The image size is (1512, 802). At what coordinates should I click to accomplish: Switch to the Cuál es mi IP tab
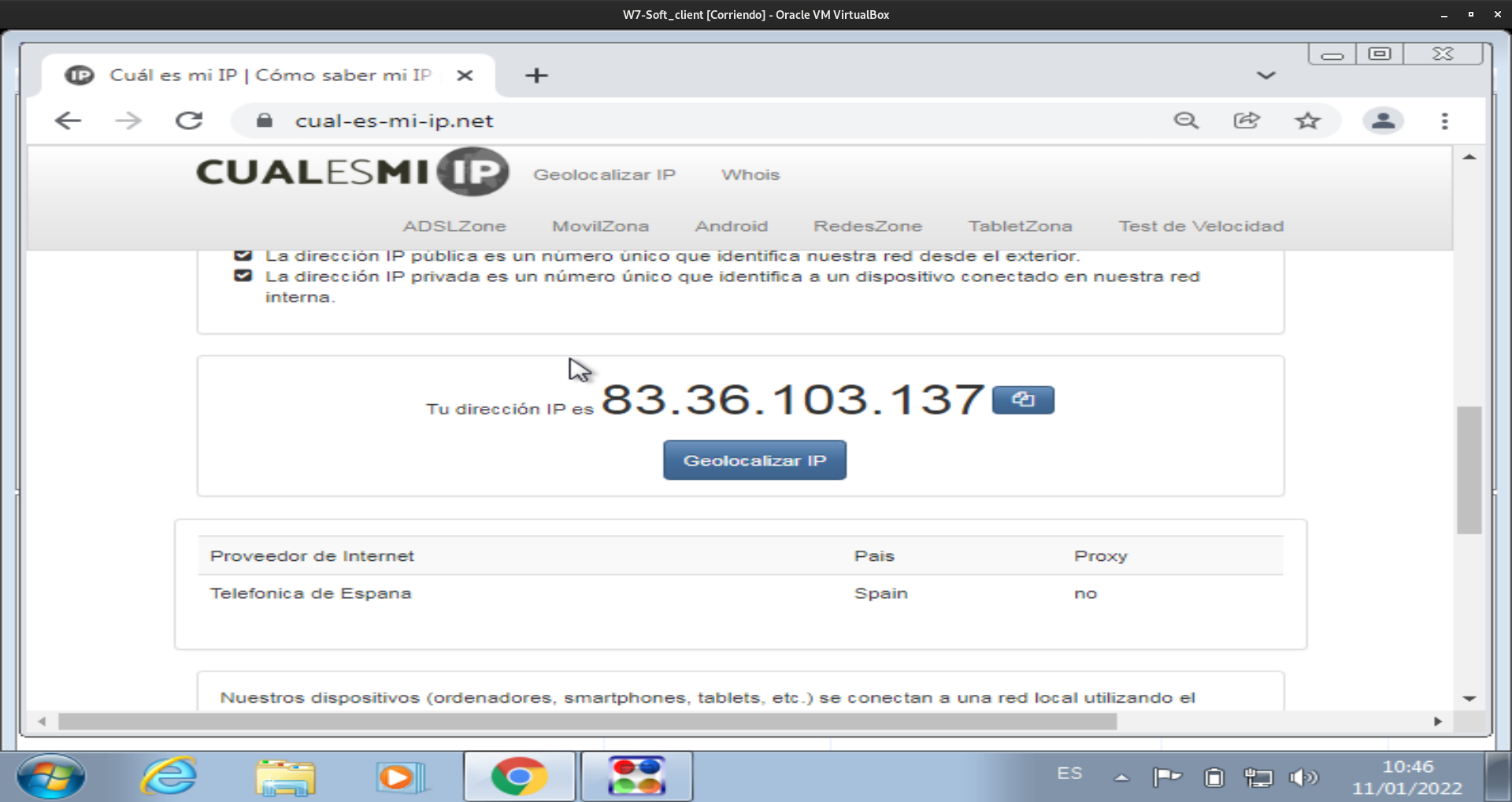click(260, 75)
